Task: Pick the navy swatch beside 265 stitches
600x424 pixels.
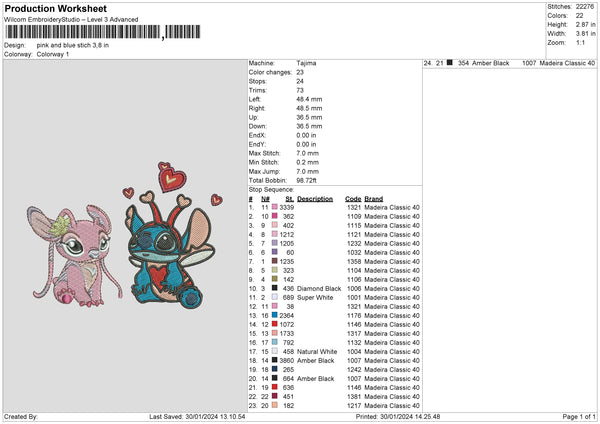Action: coord(274,369)
